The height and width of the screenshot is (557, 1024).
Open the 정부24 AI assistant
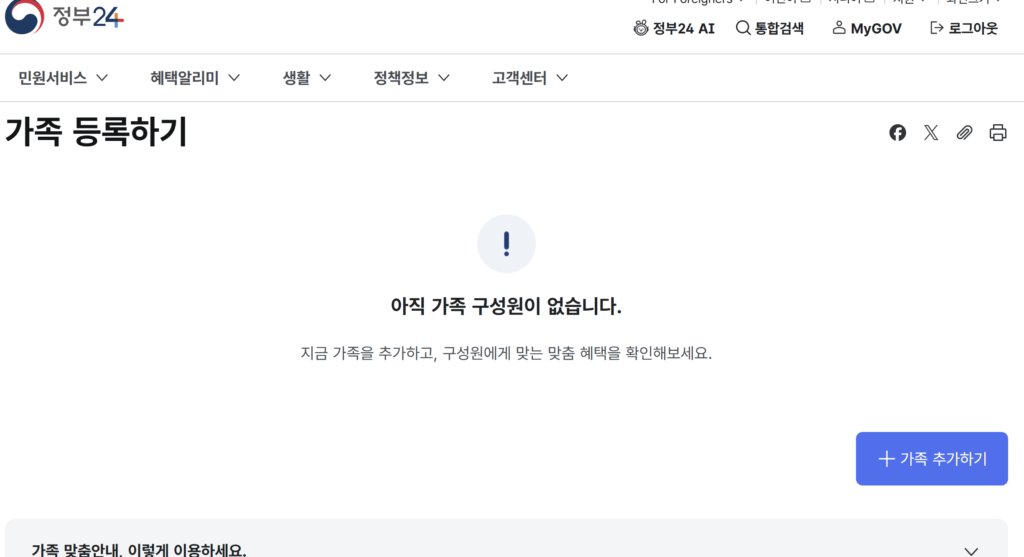(674, 28)
